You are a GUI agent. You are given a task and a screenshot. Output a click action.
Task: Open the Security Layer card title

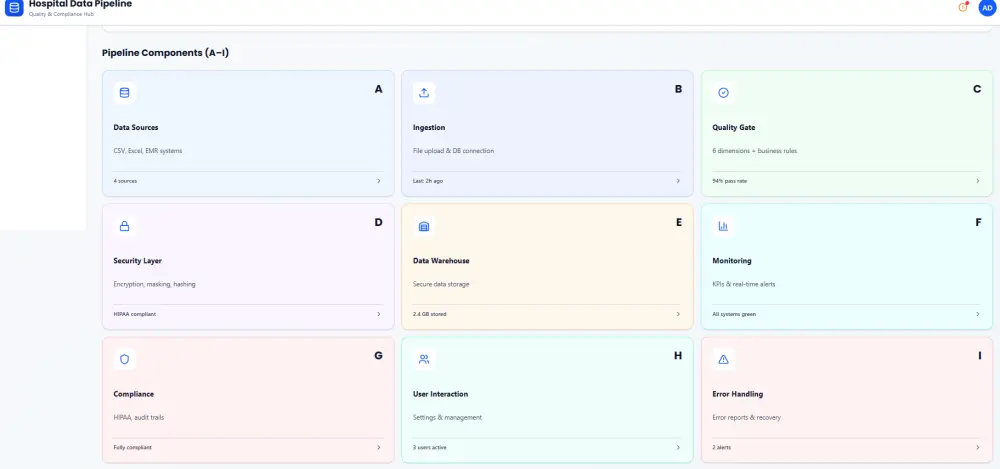click(x=137, y=261)
